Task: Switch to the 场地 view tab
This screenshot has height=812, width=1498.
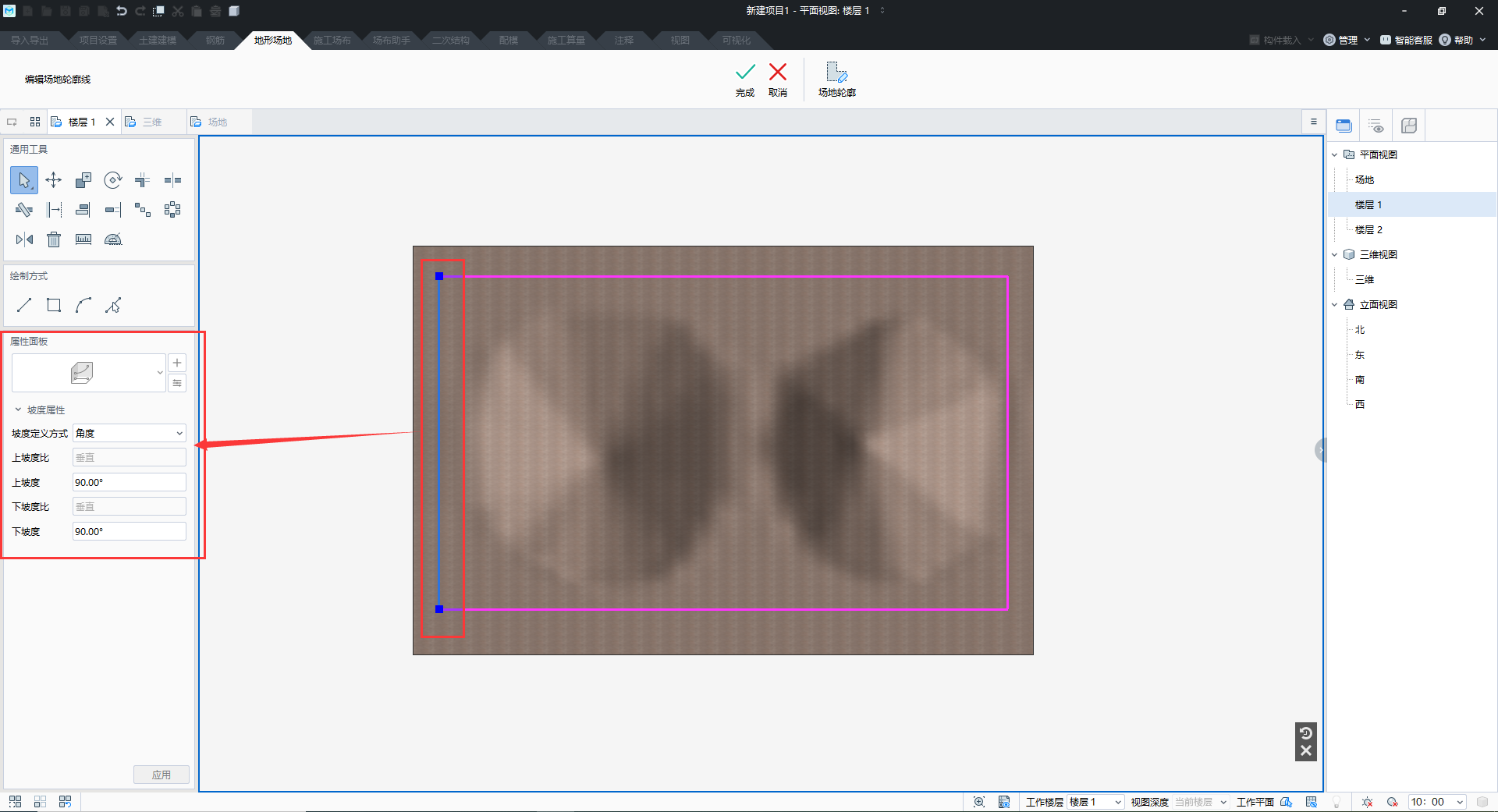Action: tap(218, 122)
